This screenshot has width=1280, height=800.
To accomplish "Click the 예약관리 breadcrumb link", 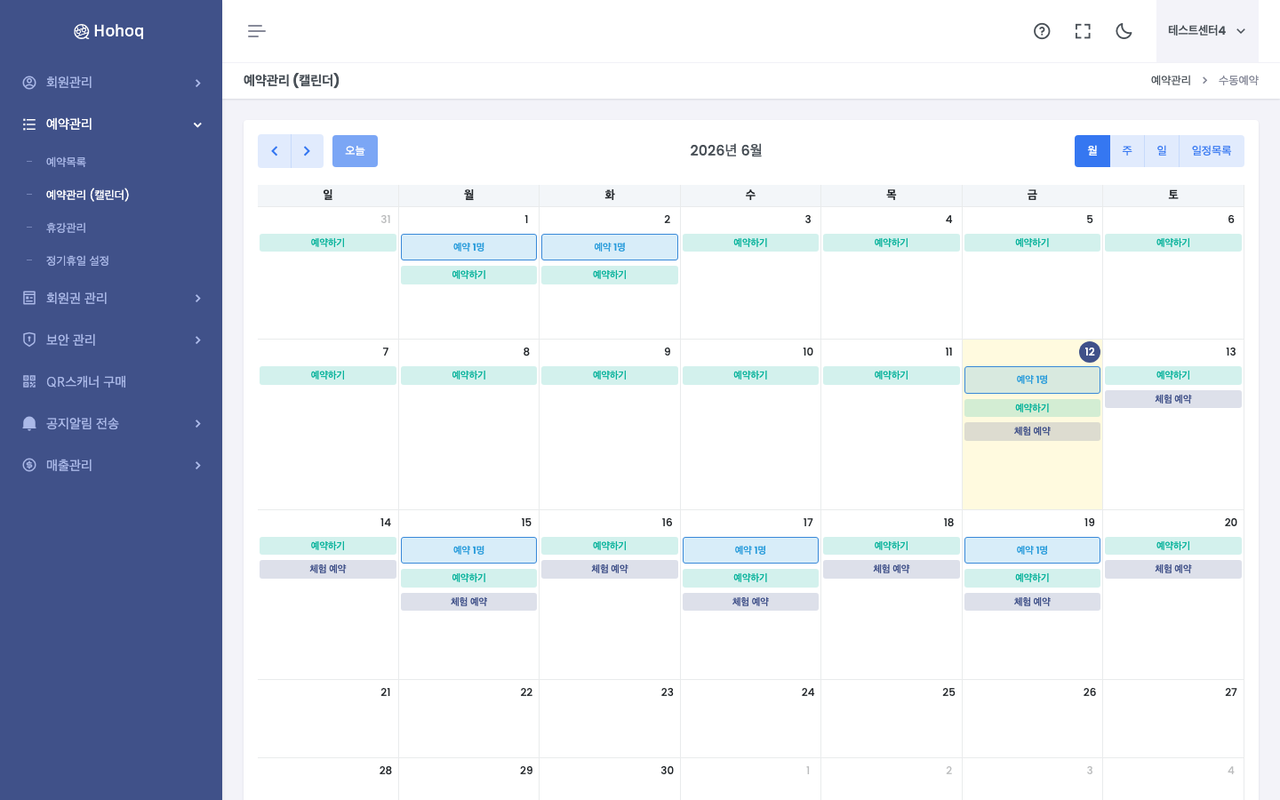I will [1171, 80].
